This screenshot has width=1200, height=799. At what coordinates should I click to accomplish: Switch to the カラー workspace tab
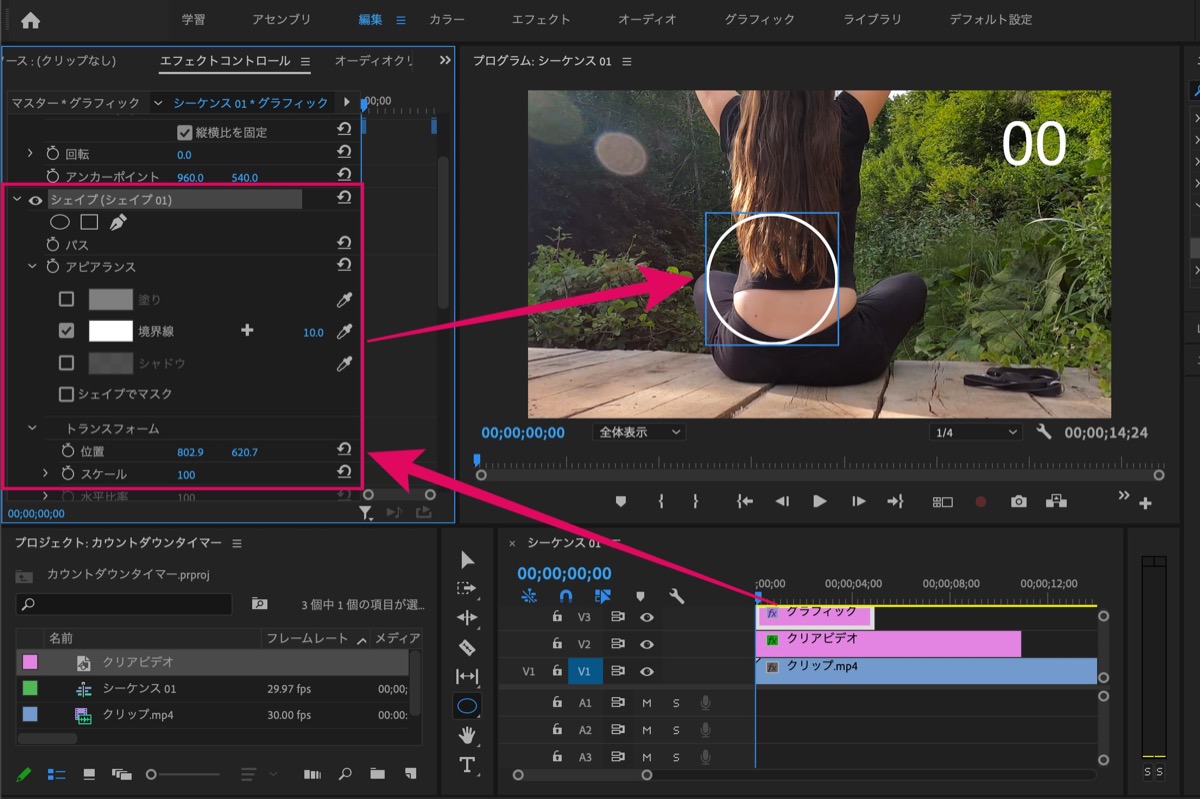[x=446, y=19]
